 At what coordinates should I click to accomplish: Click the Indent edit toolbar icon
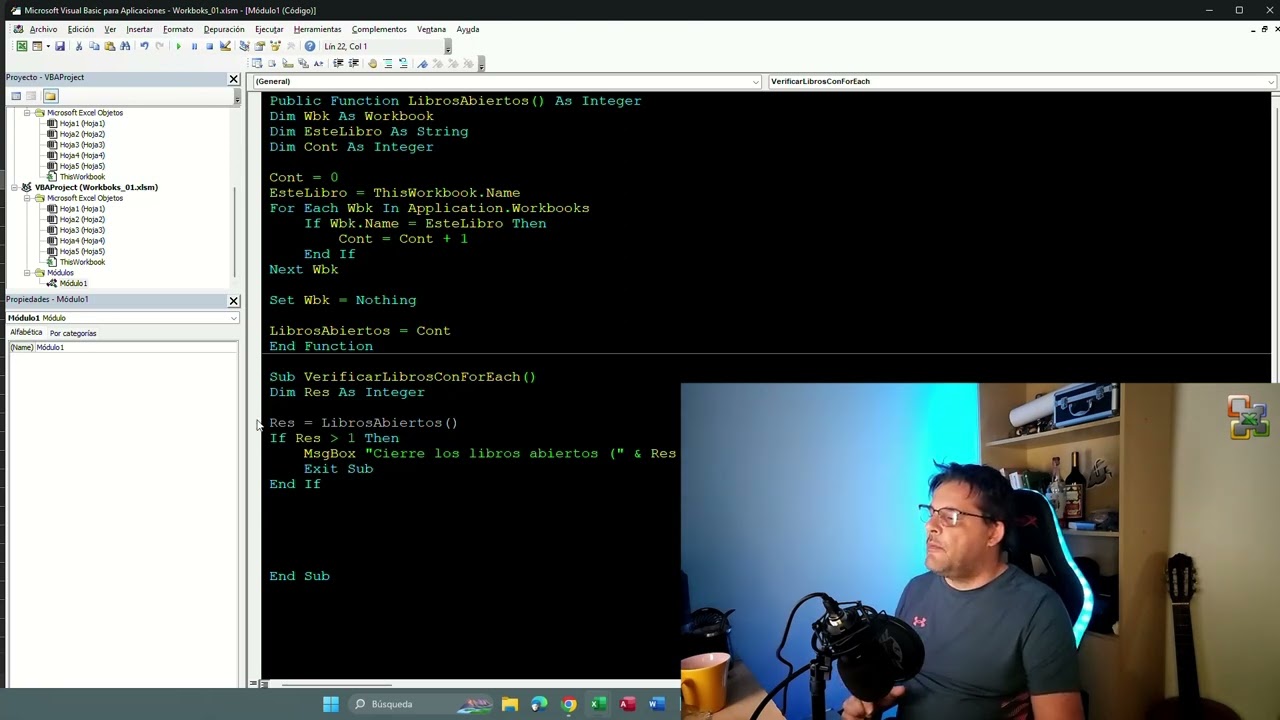[338, 63]
